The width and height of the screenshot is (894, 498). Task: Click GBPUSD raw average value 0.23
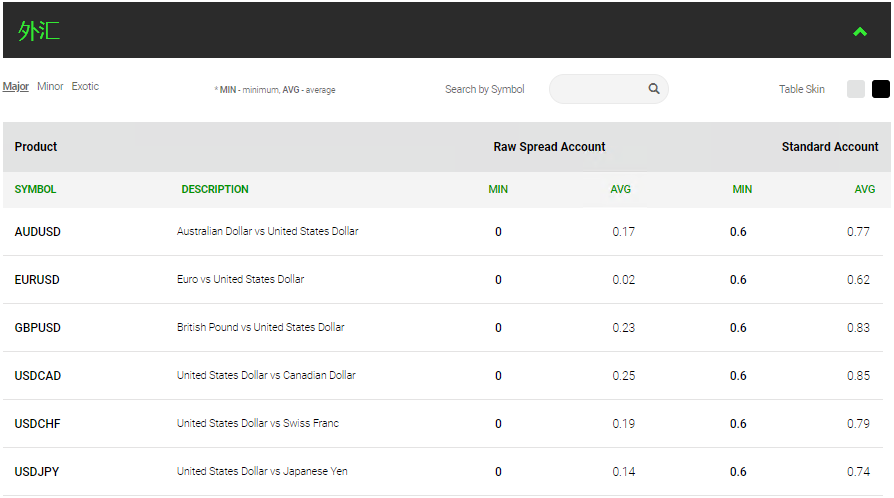pos(623,327)
